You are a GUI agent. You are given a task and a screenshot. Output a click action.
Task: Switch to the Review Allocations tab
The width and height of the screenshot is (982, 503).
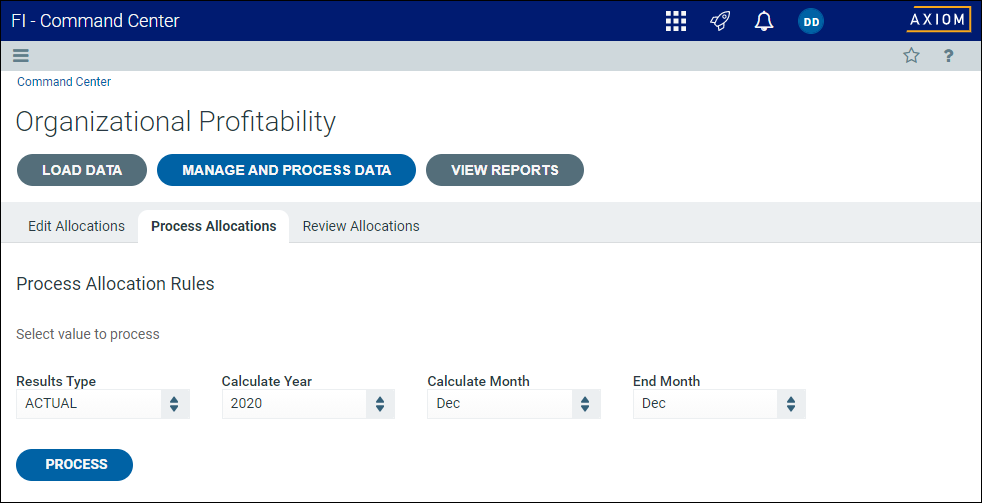[361, 226]
